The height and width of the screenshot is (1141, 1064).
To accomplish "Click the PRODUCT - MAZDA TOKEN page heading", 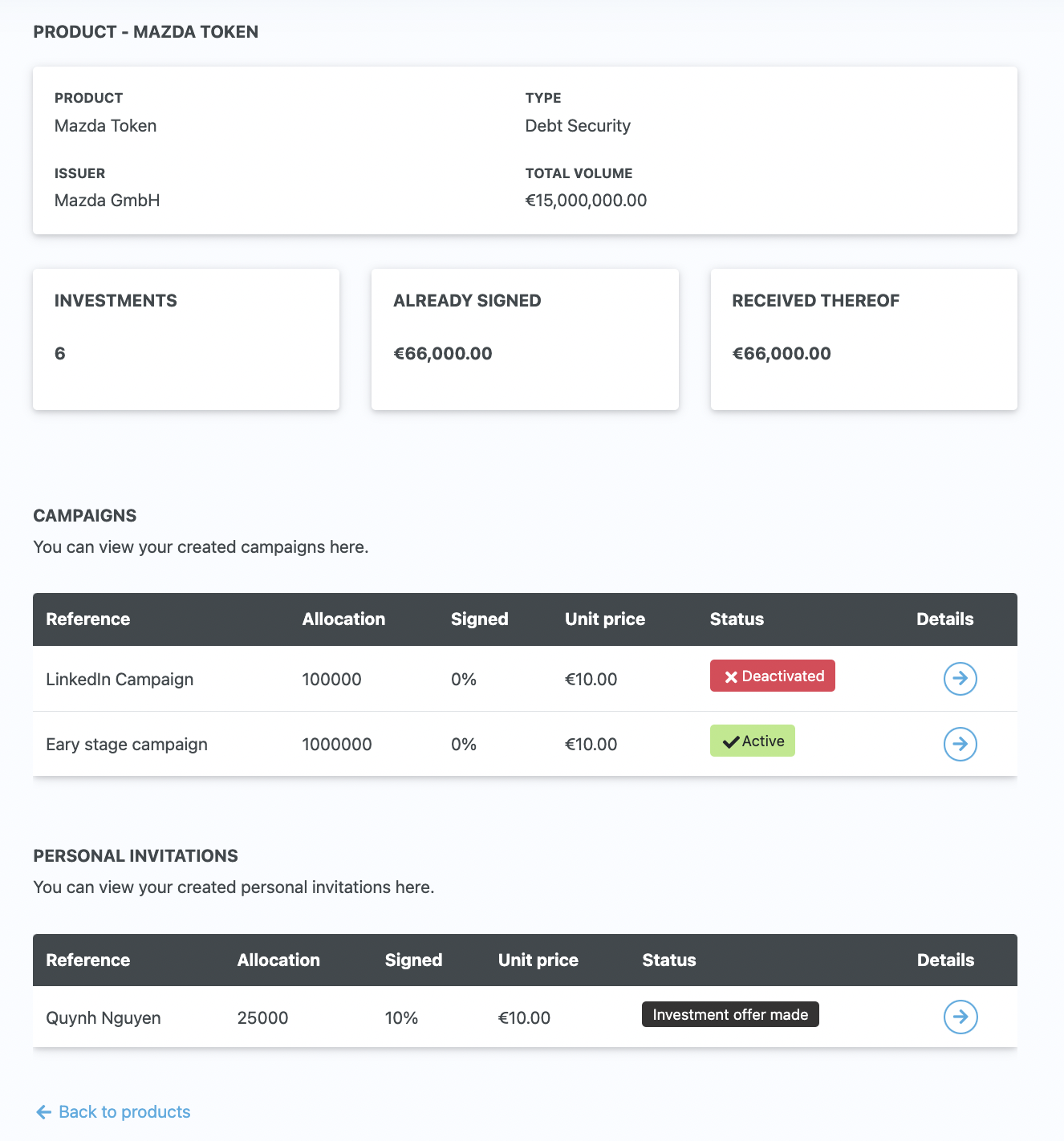I will click(x=146, y=31).
